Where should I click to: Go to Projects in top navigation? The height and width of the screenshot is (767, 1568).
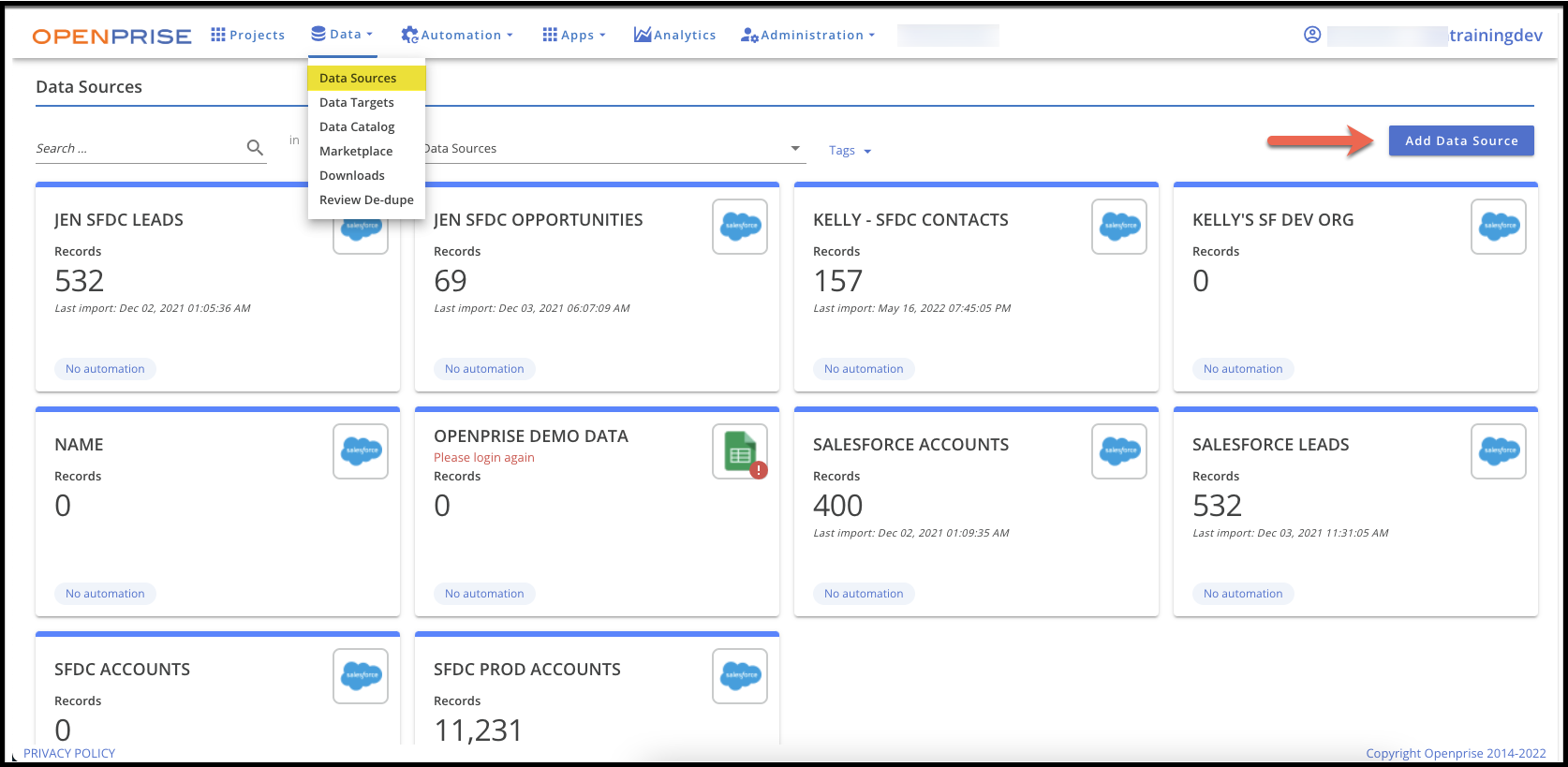[x=247, y=35]
